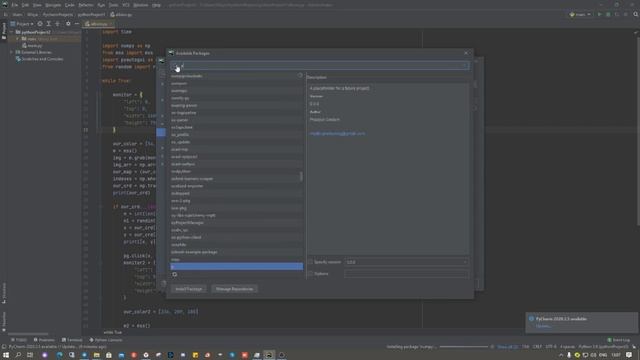Image resolution: width=640 pixels, height=360 pixels.
Task: Click into the package search field
Action: click(320, 66)
